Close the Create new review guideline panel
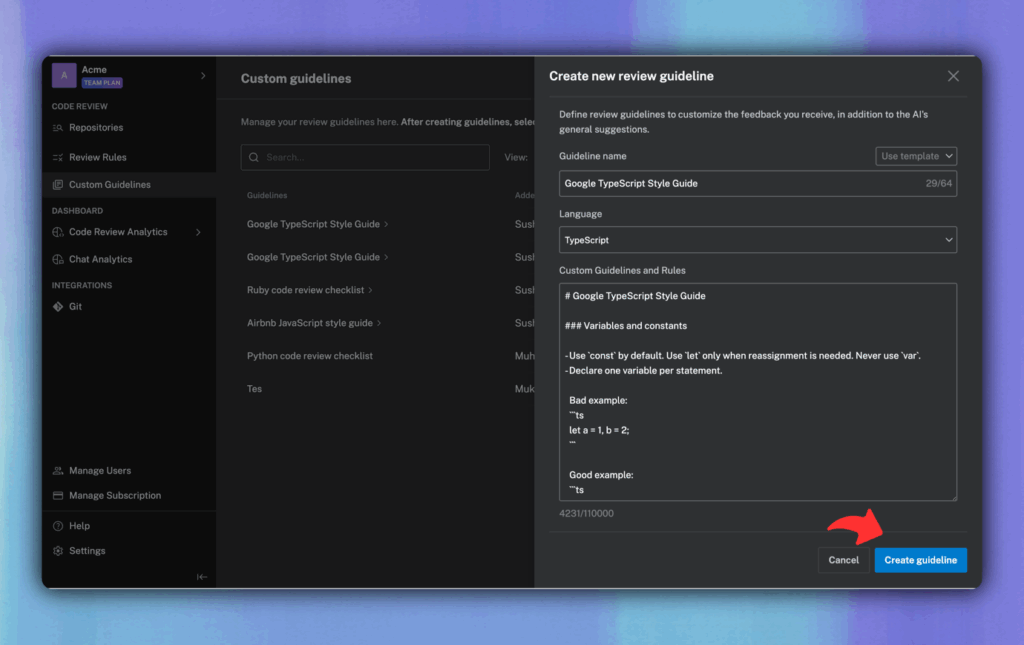The image size is (1024, 645). [953, 76]
